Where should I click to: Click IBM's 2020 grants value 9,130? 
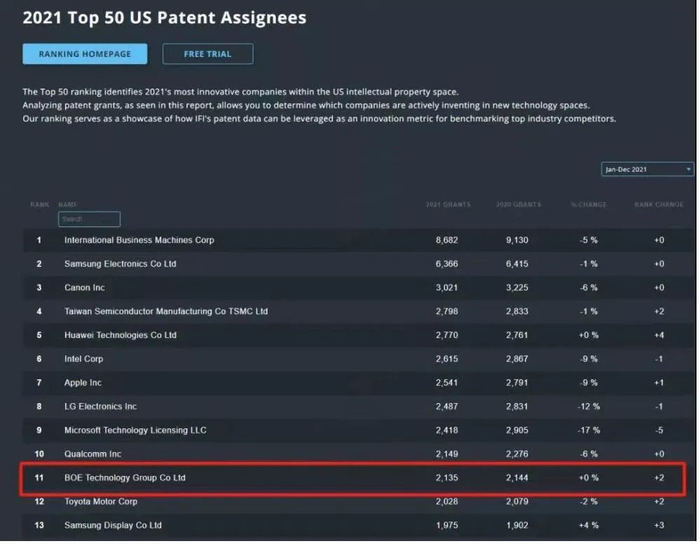[517, 240]
